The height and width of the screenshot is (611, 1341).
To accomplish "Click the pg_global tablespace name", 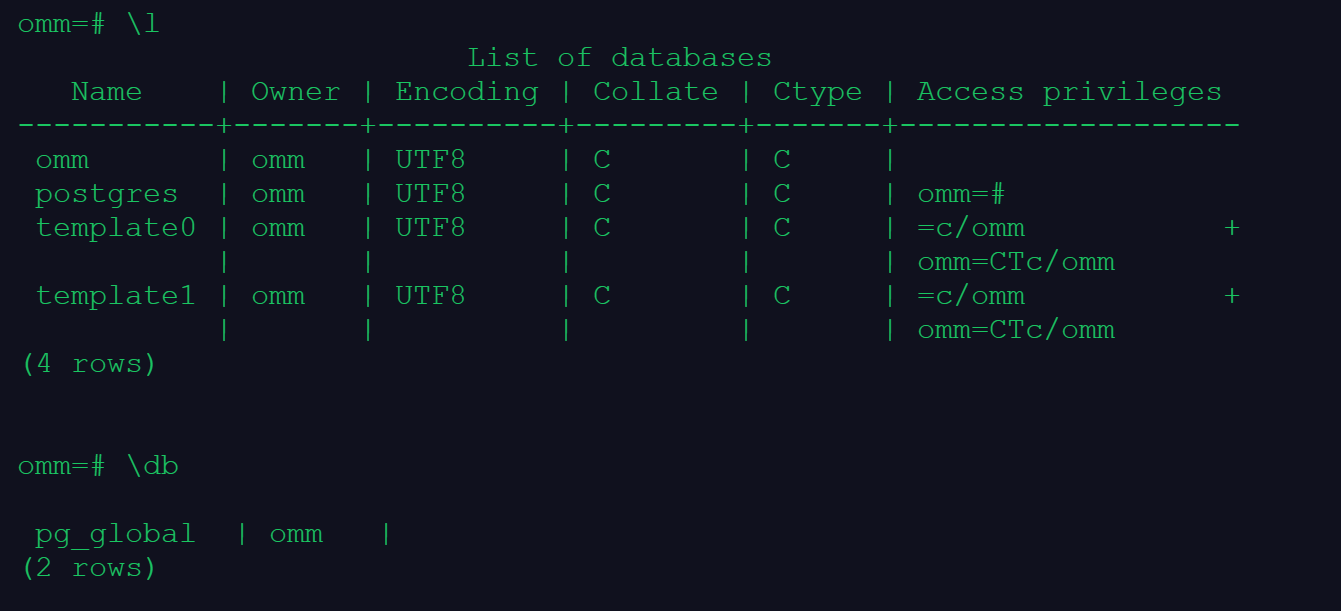I will pyautogui.click(x=115, y=534).
